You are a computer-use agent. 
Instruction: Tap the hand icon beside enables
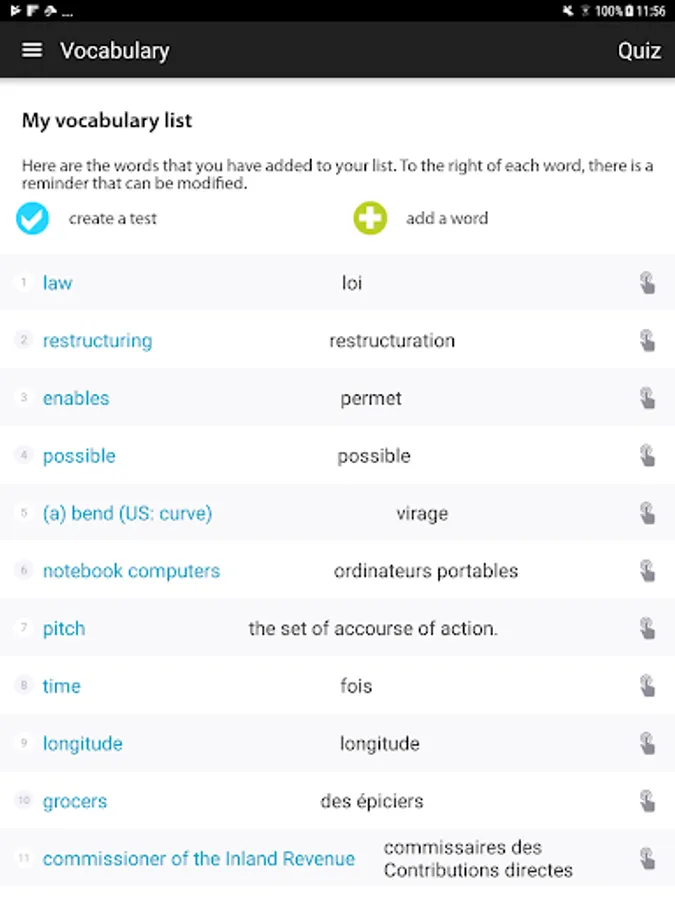(647, 398)
